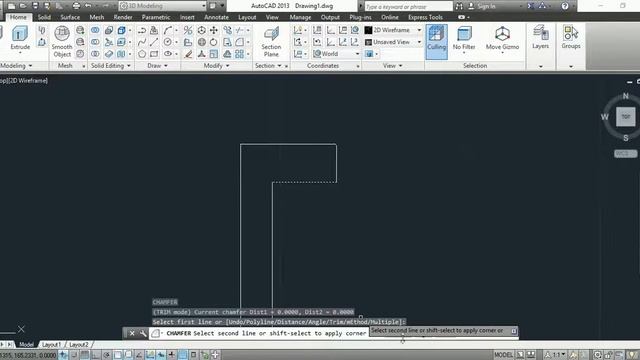This screenshot has width=640, height=360.
Task: Open the Express Tools ribbon tab
Action: point(425,17)
